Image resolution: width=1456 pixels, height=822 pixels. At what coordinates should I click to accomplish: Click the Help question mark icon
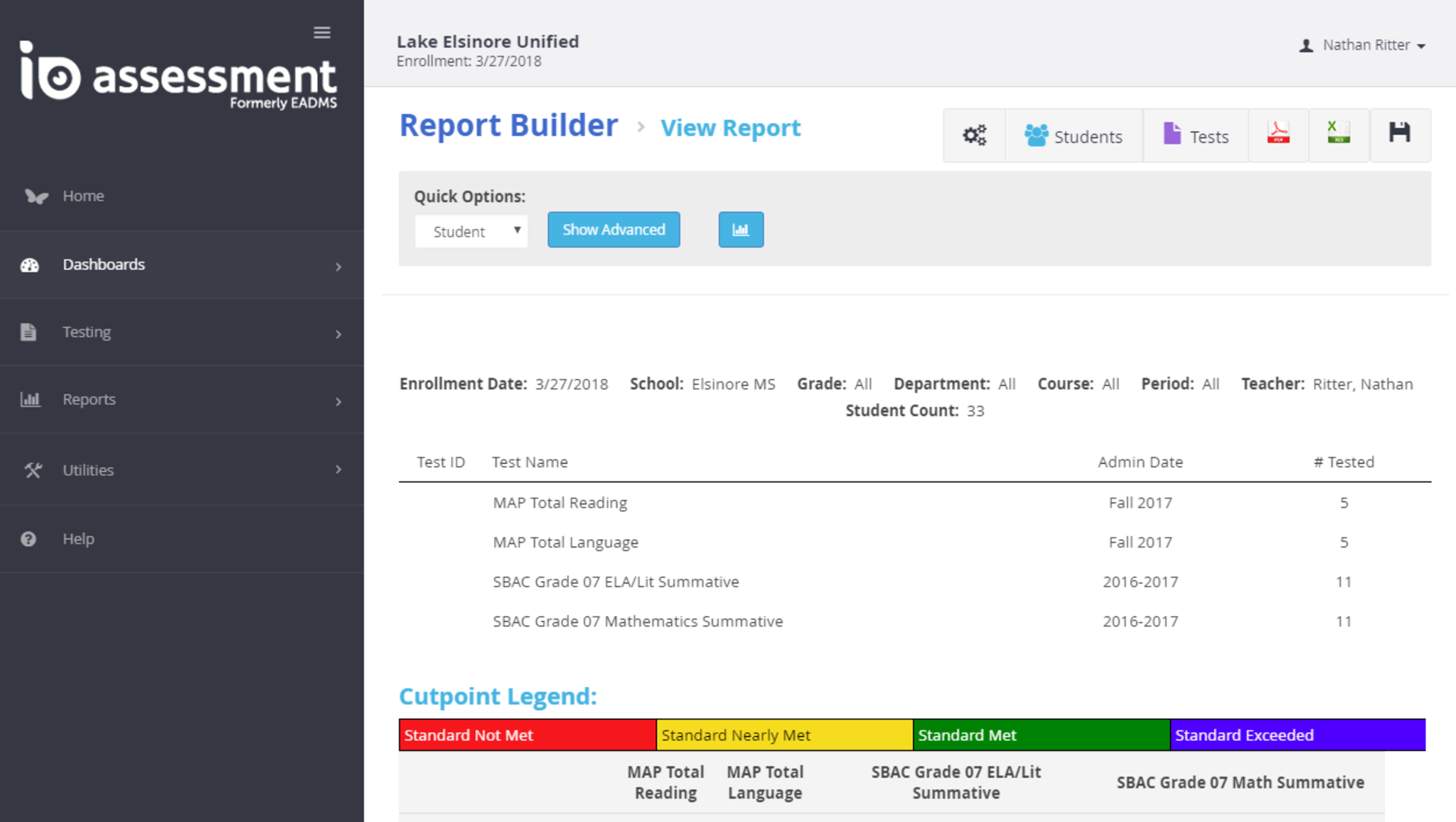(28, 539)
